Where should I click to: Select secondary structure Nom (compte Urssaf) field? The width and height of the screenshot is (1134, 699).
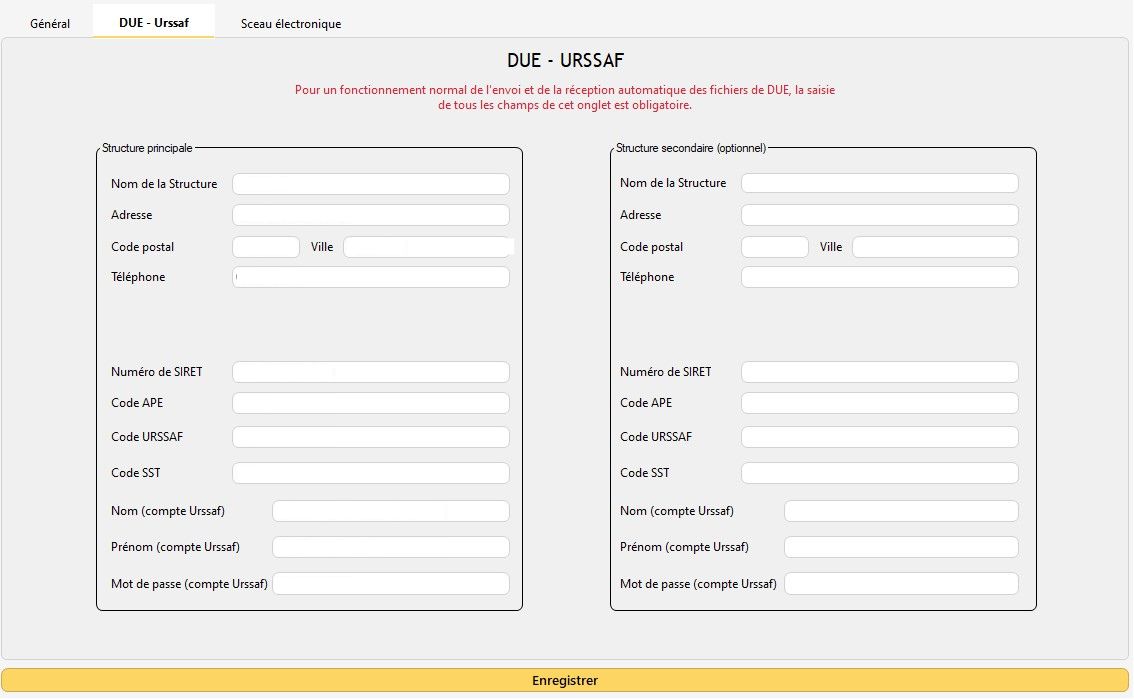click(x=900, y=511)
